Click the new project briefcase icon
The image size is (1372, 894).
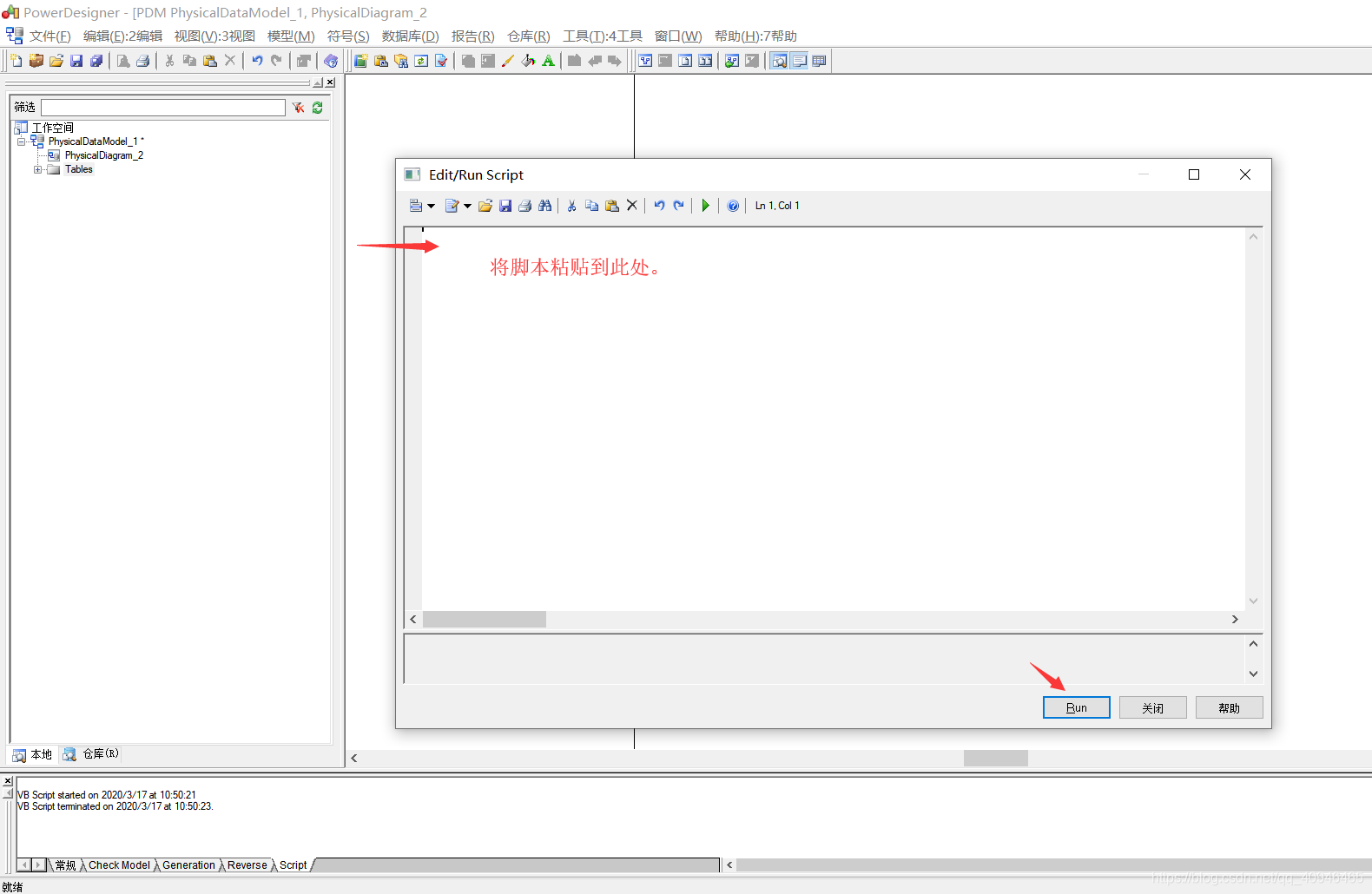click(x=36, y=61)
